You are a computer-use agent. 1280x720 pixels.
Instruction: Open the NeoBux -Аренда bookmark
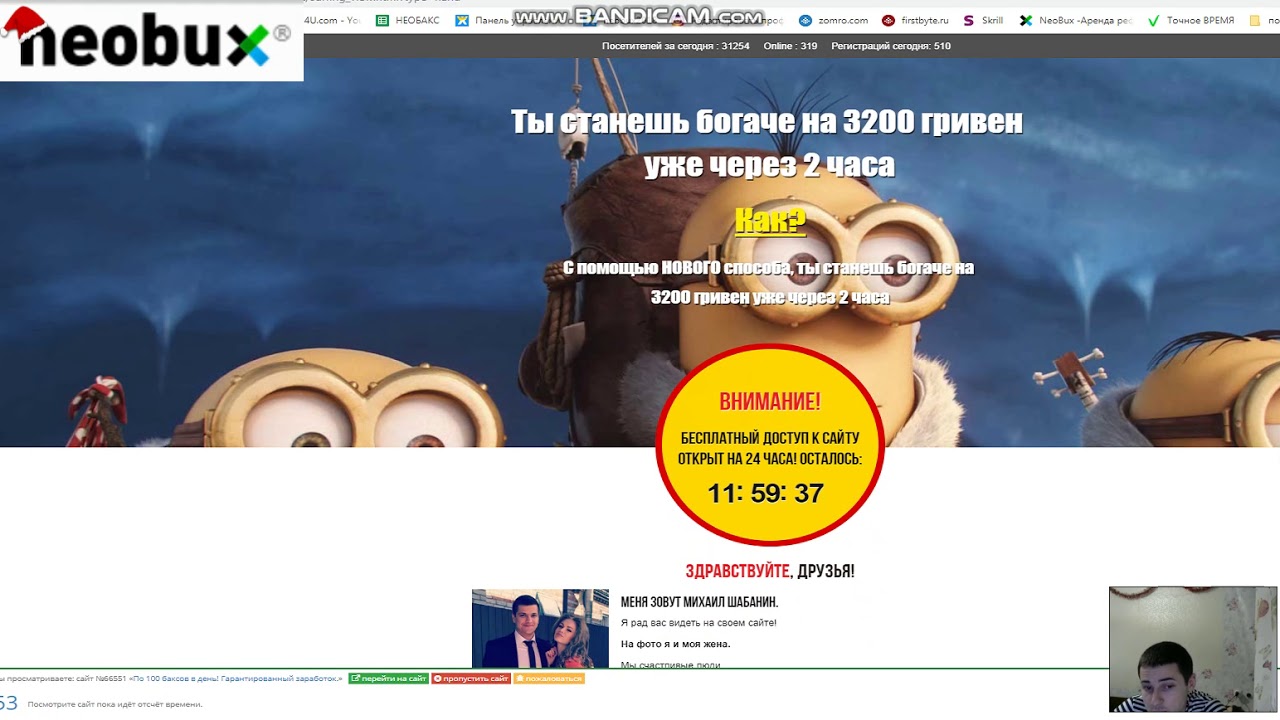point(1076,20)
